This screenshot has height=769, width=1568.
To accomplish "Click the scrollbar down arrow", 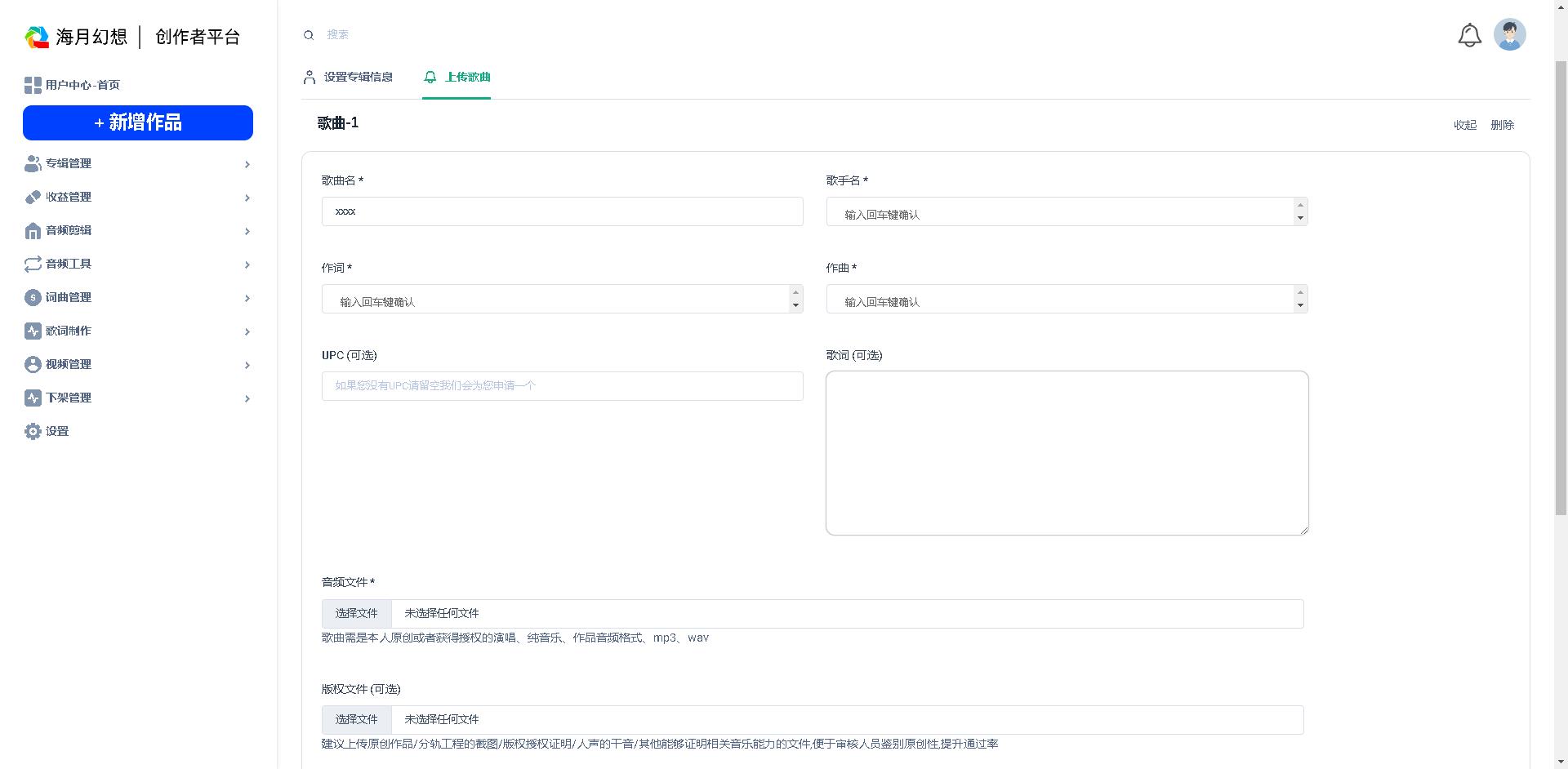I will click(x=1561, y=762).
